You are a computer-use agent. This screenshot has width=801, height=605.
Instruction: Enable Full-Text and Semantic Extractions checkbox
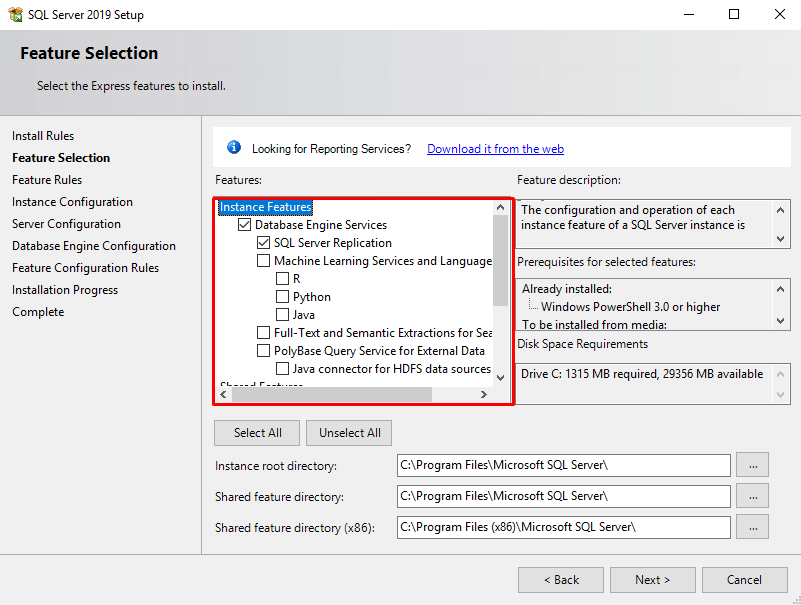pyautogui.click(x=263, y=333)
